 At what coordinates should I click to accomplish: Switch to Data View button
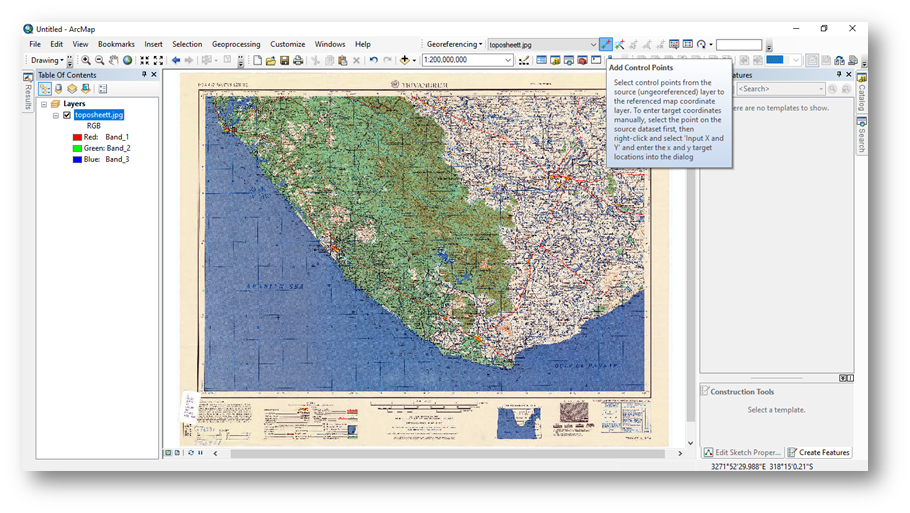point(168,453)
